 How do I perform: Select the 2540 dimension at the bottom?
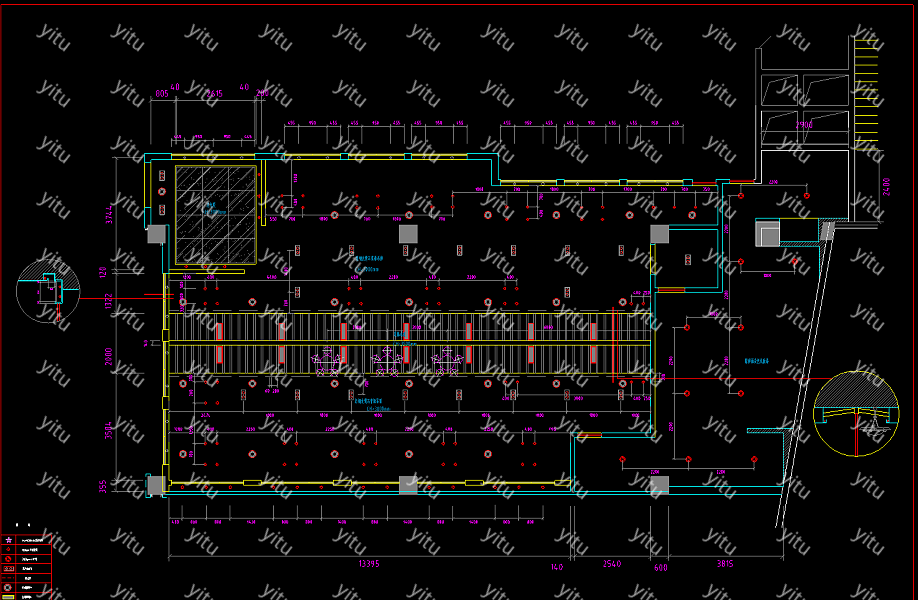pos(612,565)
